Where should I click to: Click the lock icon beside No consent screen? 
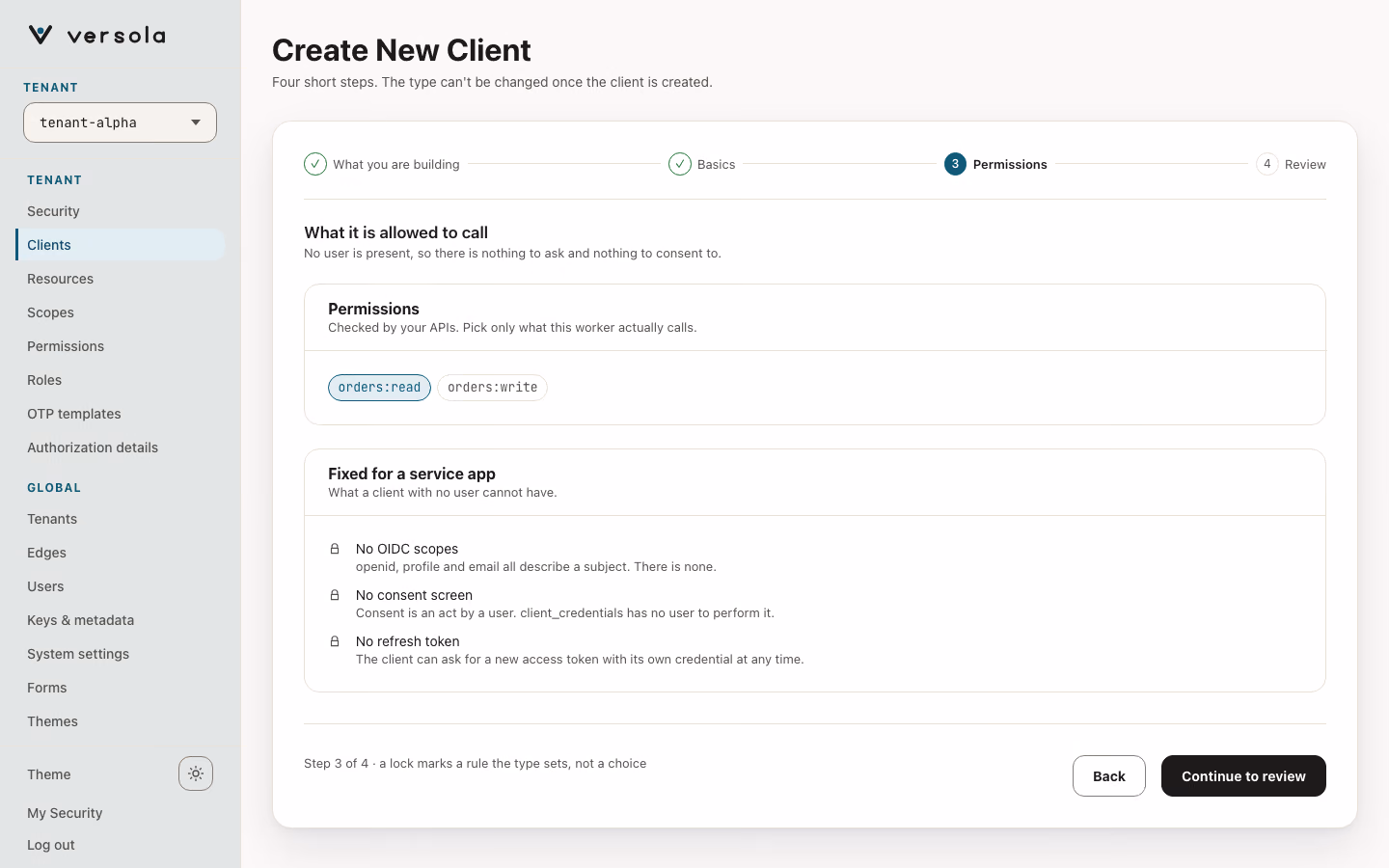(x=335, y=595)
